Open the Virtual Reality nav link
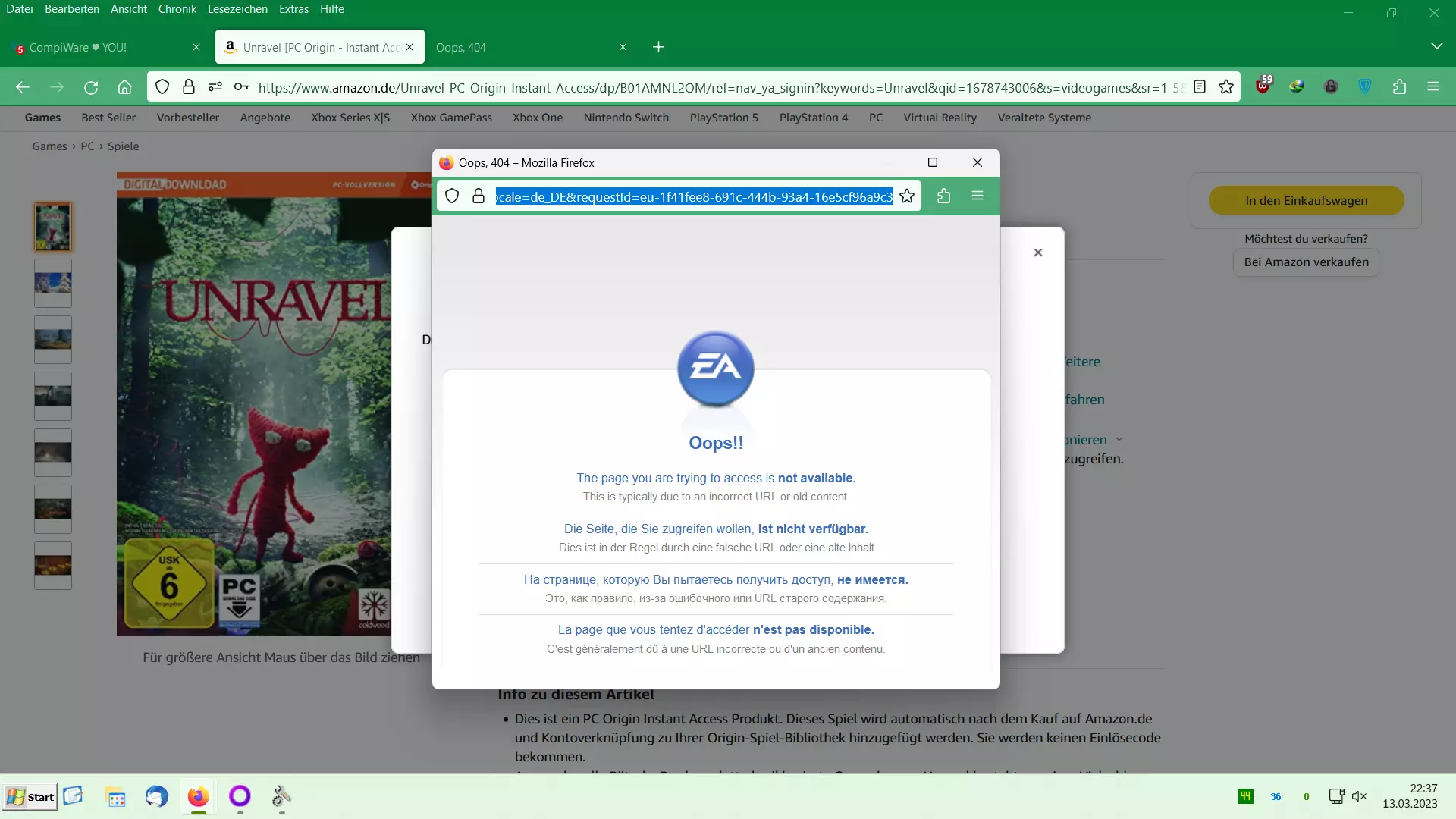 940,118
